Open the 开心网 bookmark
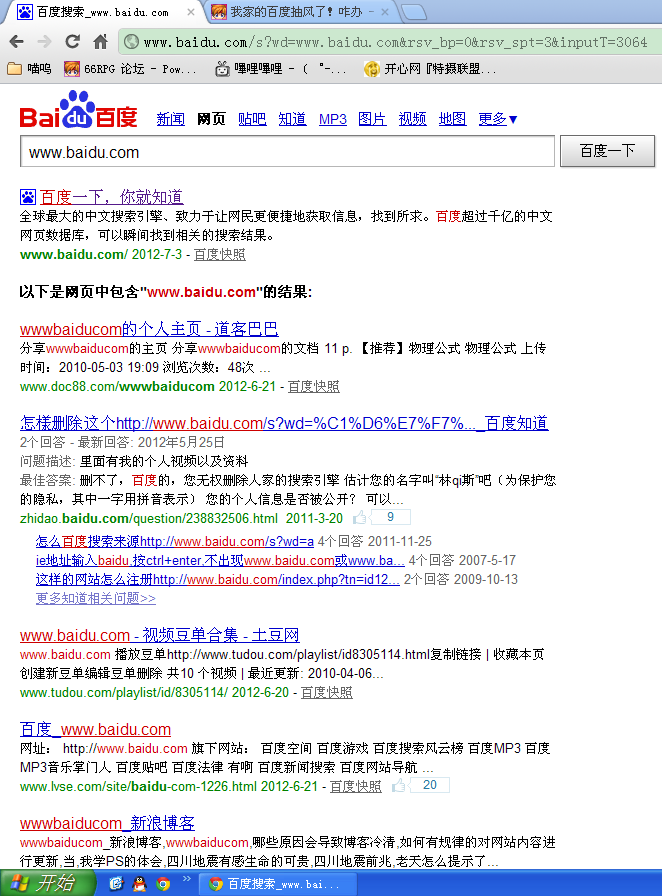662x896 pixels. coord(430,69)
